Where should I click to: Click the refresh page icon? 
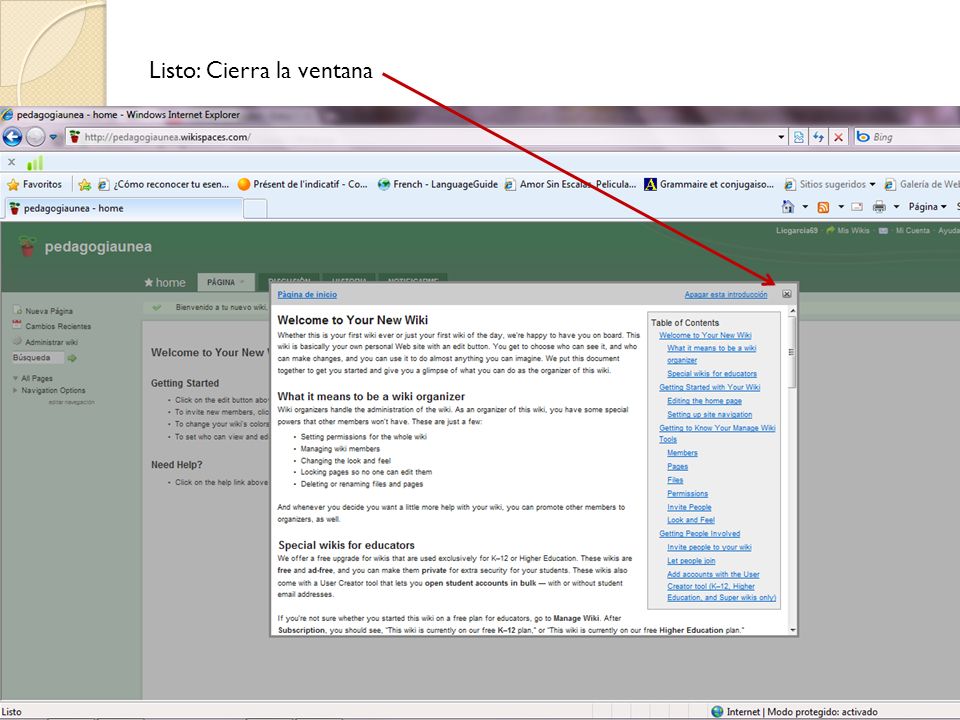point(818,137)
